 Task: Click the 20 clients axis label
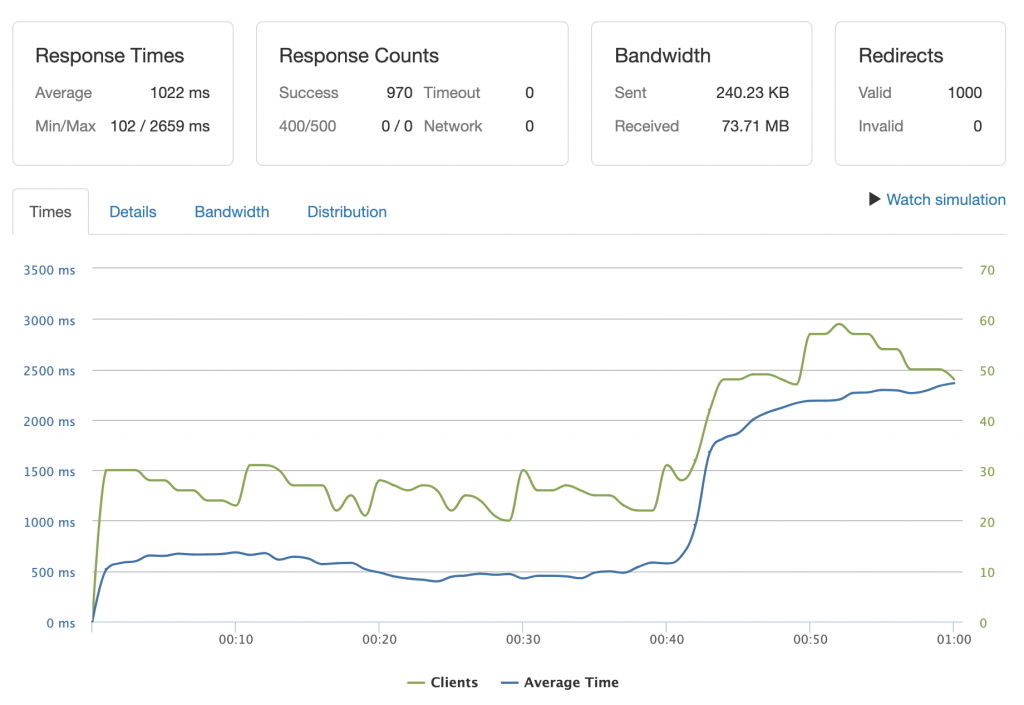[x=987, y=522]
